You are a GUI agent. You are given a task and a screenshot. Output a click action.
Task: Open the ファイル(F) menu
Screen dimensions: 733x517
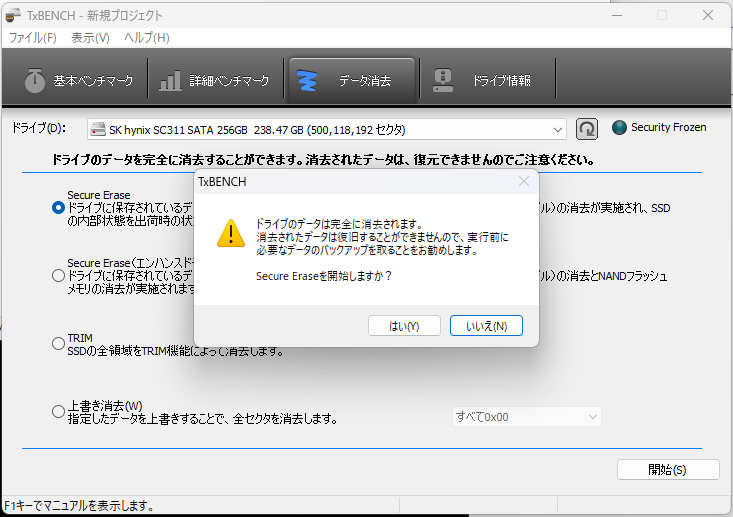tap(32, 38)
